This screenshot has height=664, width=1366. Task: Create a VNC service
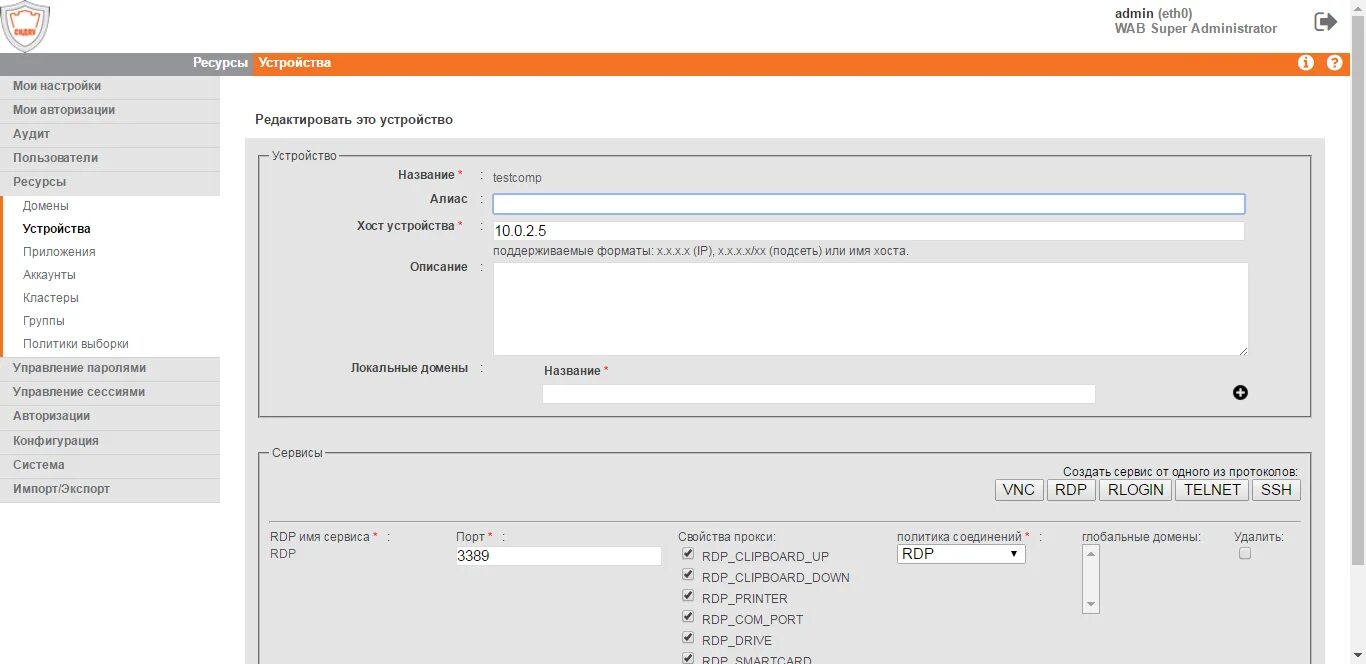click(x=1019, y=490)
